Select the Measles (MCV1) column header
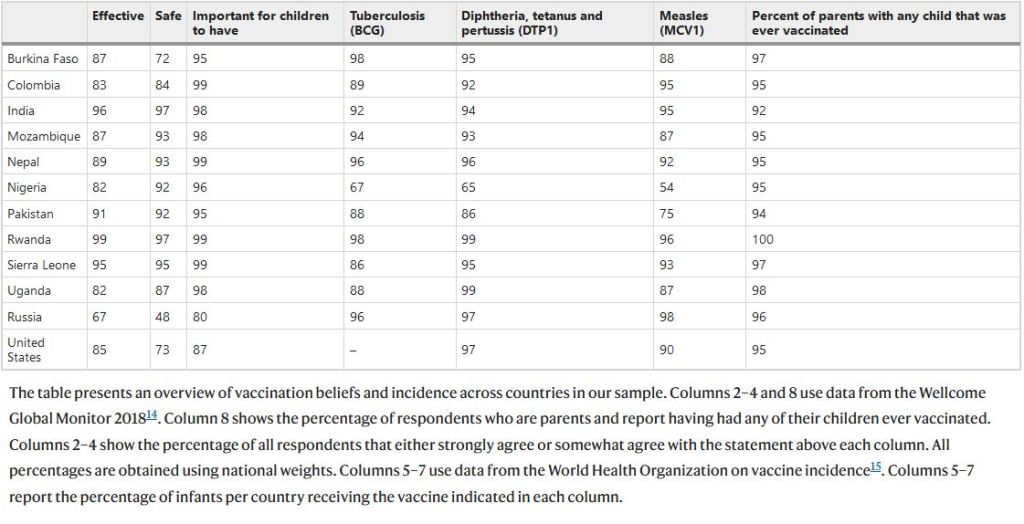This screenshot has height=524, width=1024. tap(684, 23)
